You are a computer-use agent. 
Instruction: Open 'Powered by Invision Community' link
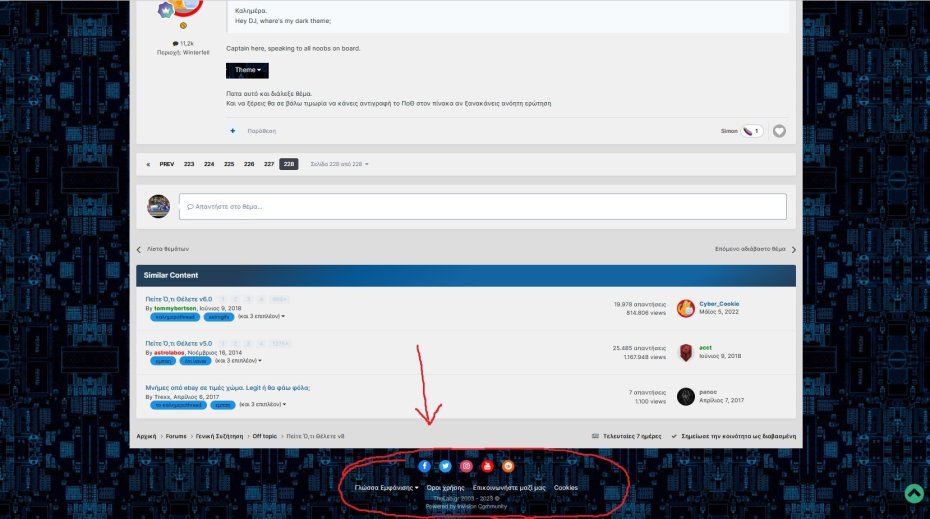(x=466, y=507)
